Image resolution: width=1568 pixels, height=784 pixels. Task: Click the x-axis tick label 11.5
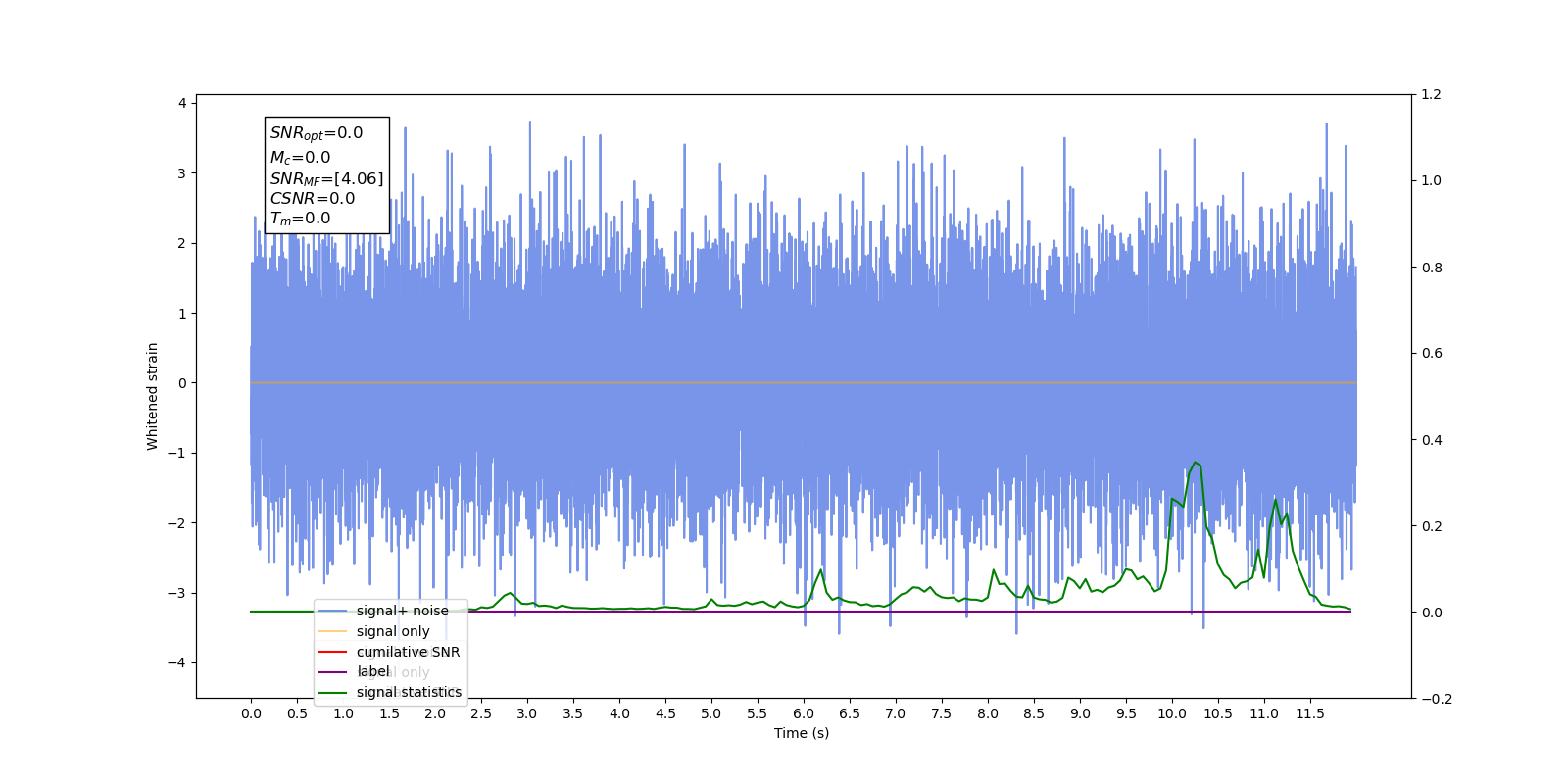pyautogui.click(x=1310, y=713)
